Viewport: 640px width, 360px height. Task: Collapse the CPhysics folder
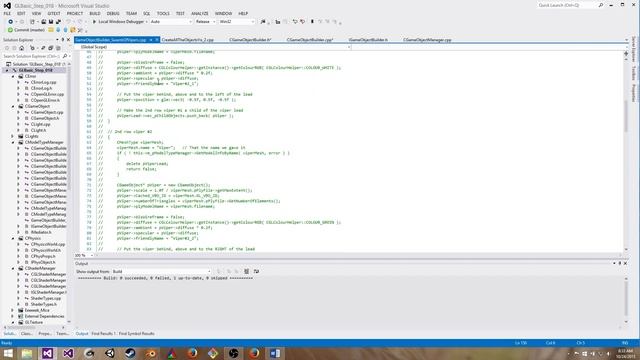[x=13, y=238]
